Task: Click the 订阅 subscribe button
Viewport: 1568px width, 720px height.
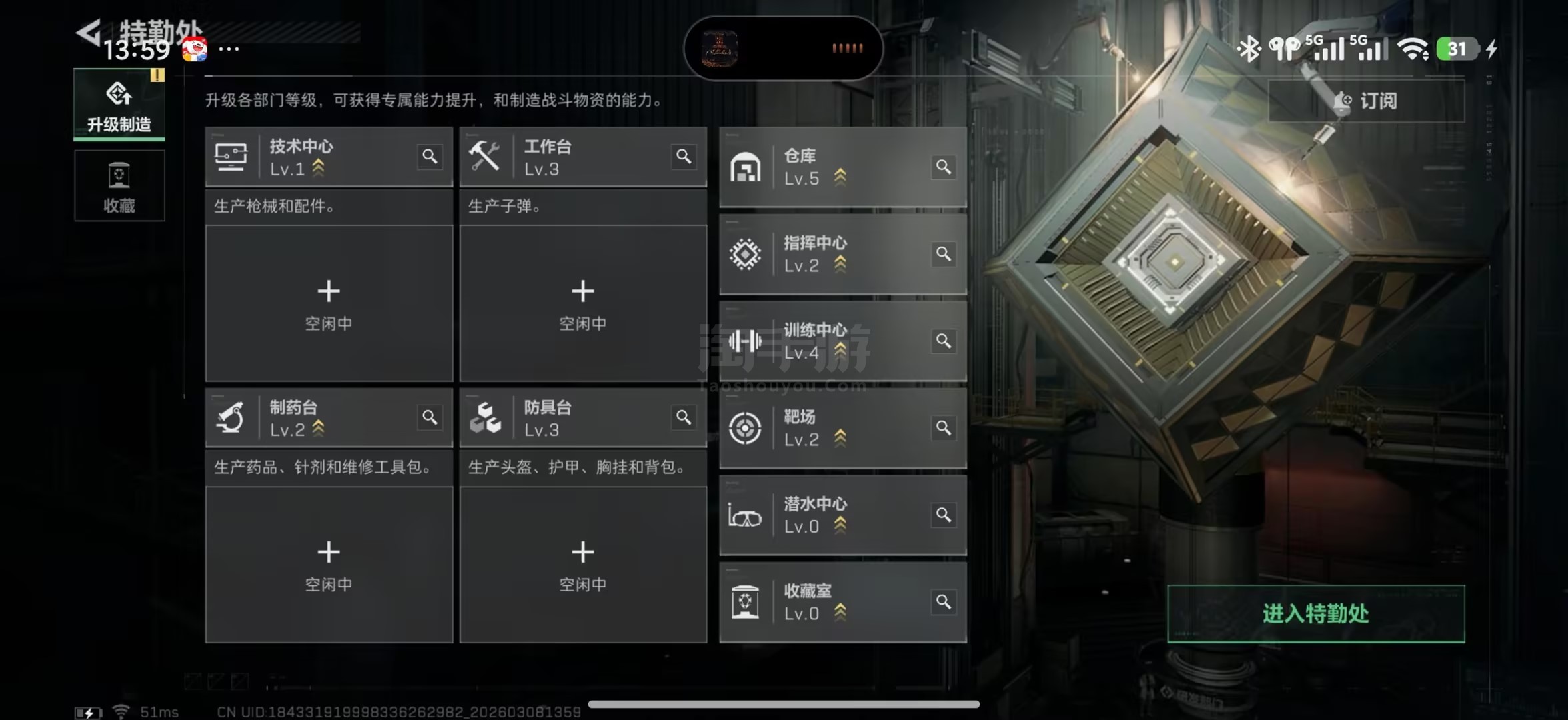Action: pyautogui.click(x=1366, y=101)
